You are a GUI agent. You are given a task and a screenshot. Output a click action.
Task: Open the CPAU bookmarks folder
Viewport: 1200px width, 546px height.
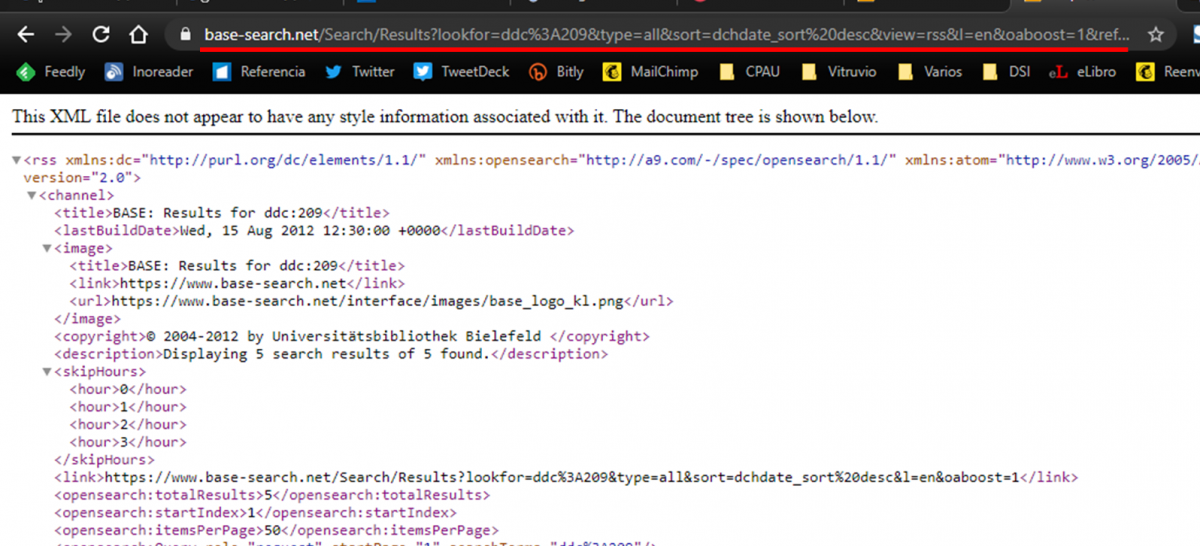point(749,72)
